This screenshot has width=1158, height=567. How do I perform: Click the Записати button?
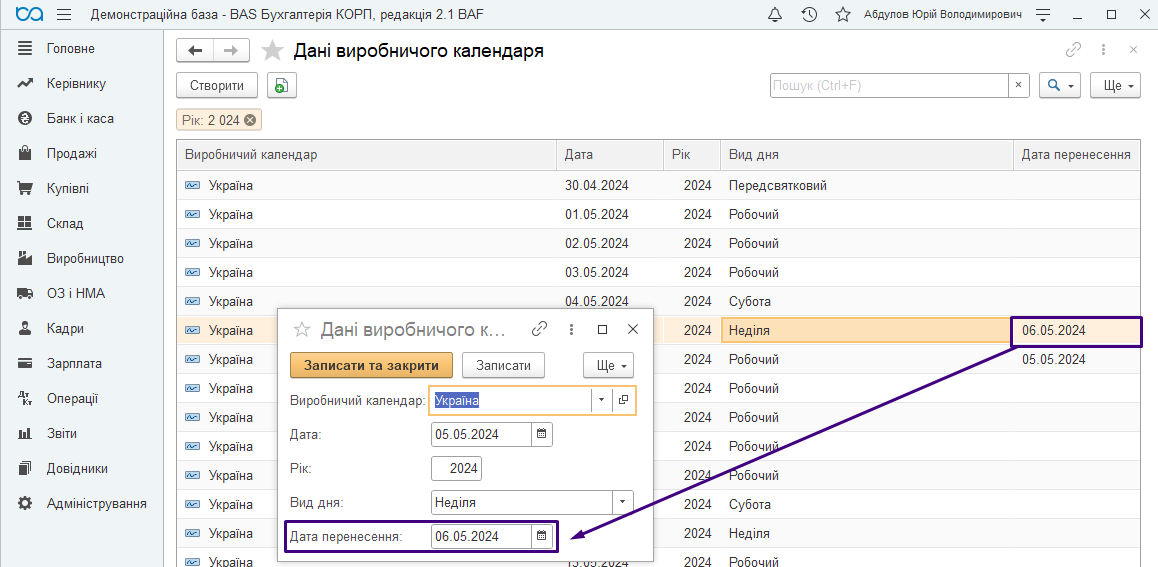(503, 365)
